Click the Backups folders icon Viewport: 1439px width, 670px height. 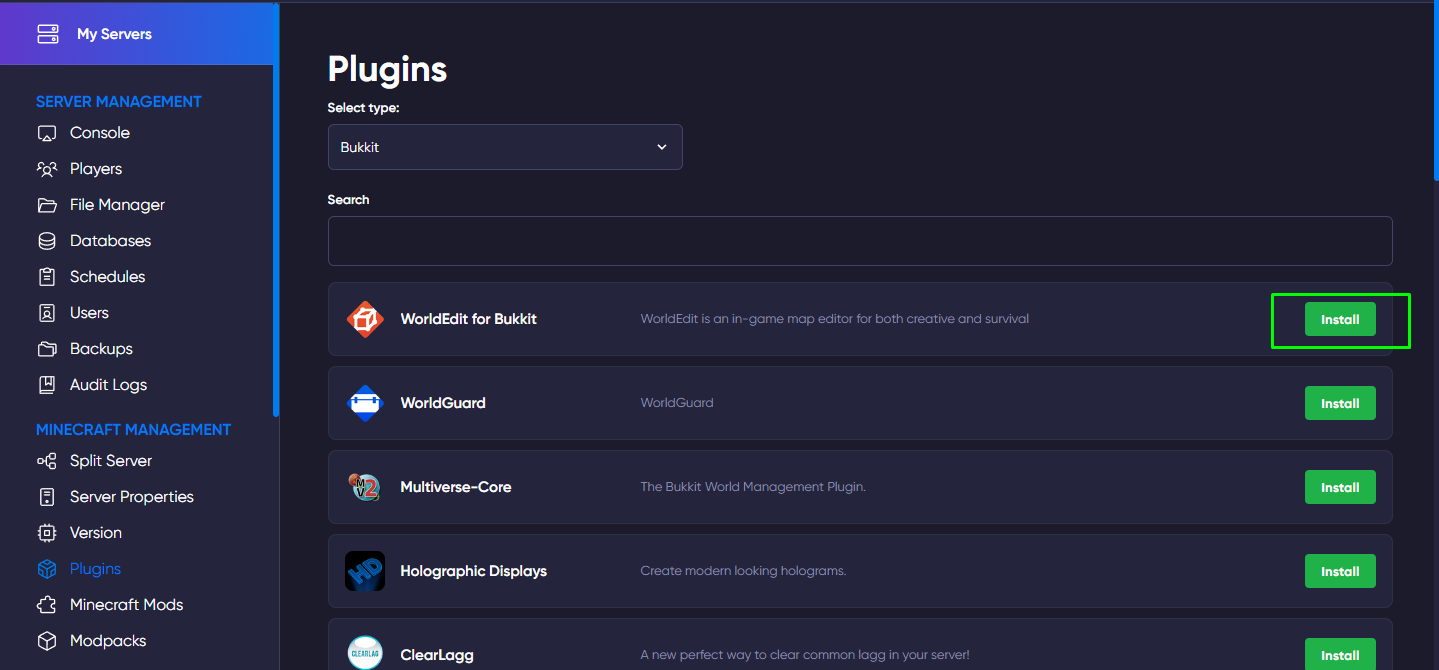[x=47, y=349]
